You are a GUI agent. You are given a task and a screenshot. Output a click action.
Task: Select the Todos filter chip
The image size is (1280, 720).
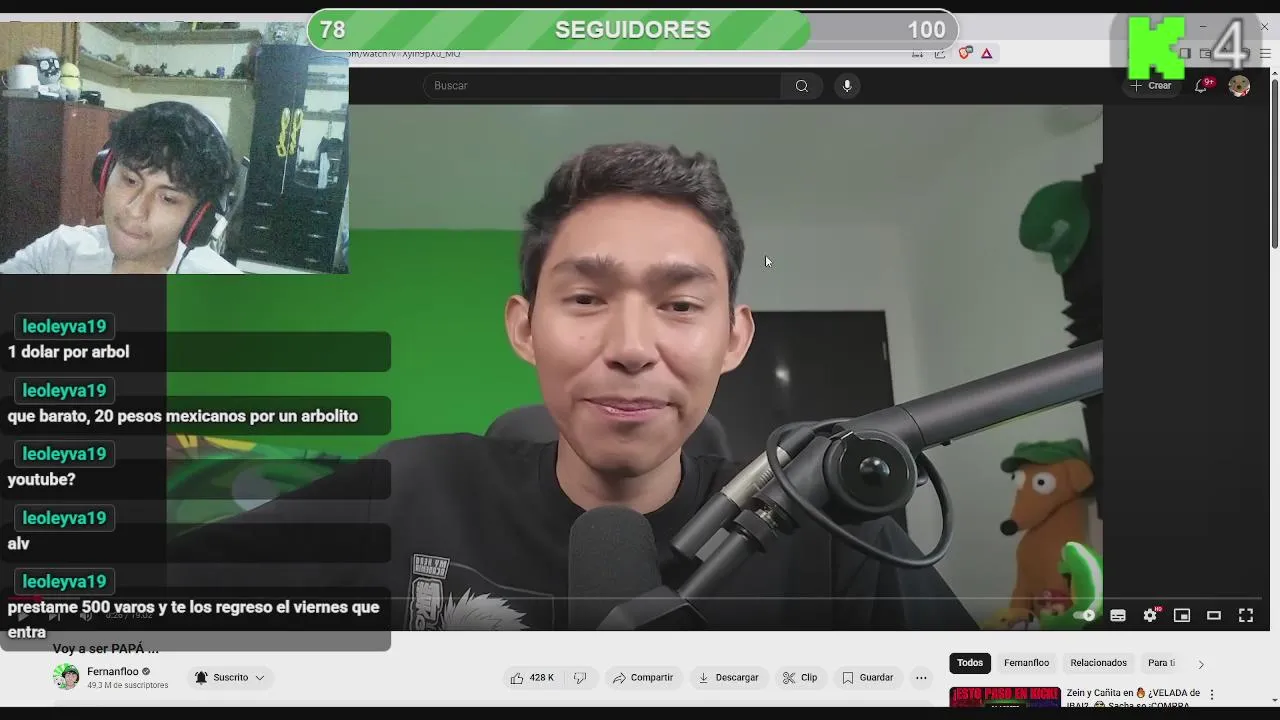[970, 663]
